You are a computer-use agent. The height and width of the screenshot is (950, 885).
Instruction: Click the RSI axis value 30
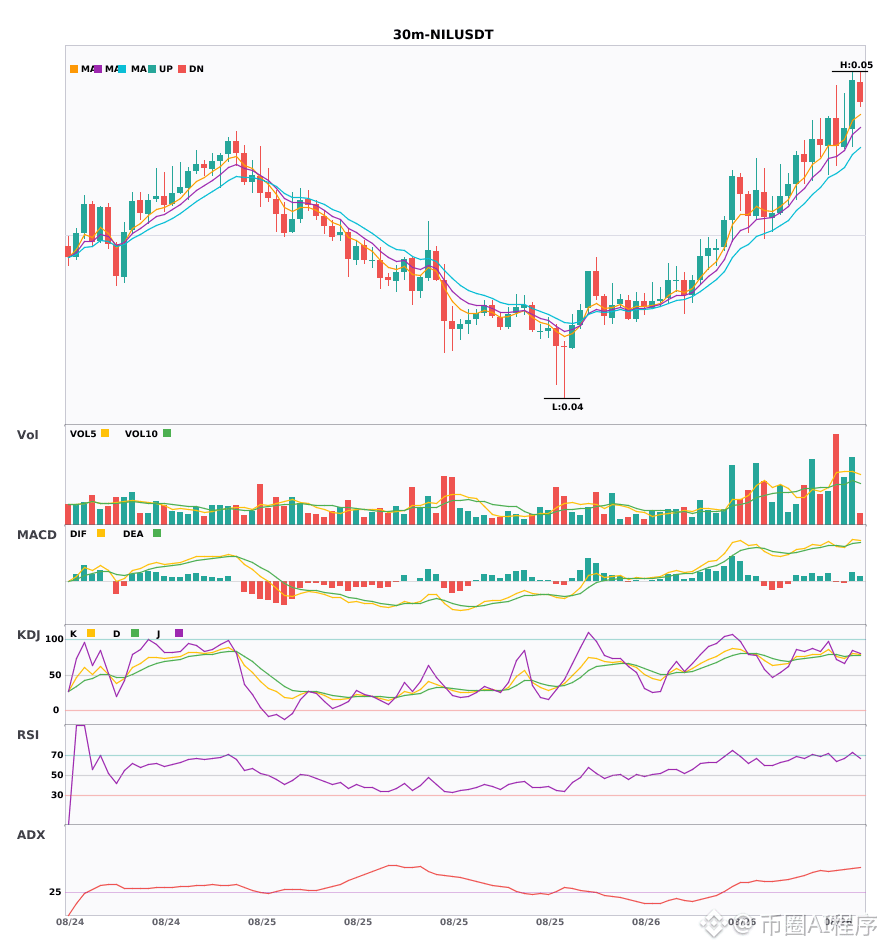tap(57, 795)
